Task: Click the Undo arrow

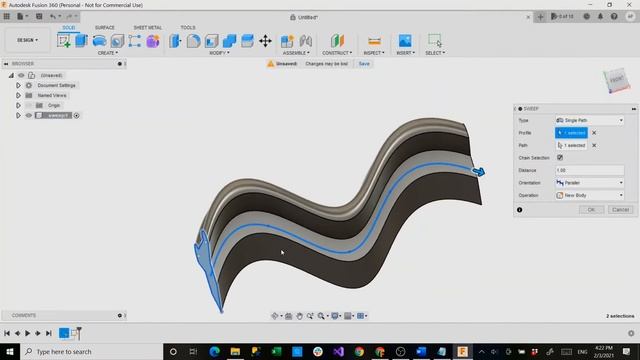Action: click(x=53, y=17)
